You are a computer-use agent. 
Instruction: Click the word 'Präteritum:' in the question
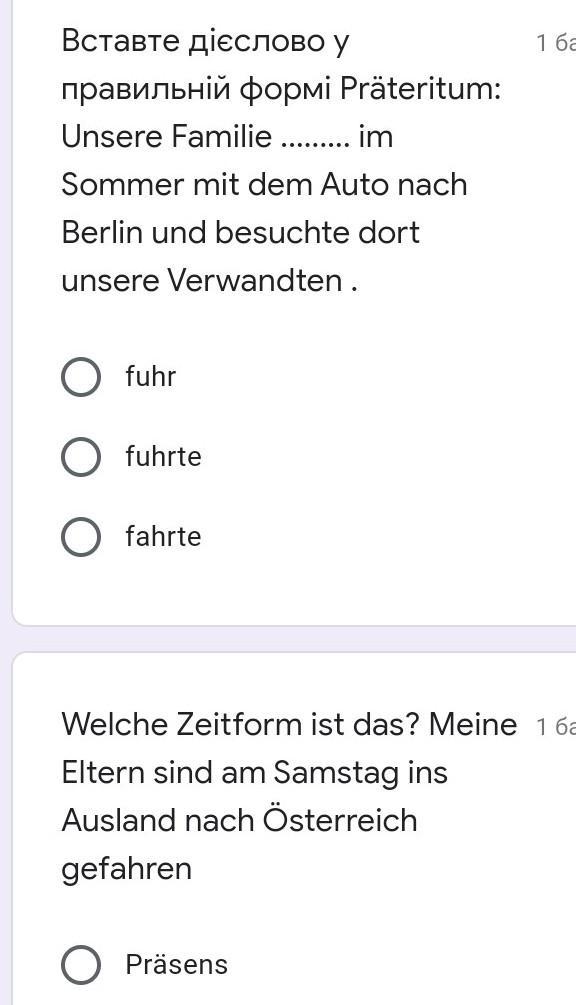coord(420,88)
